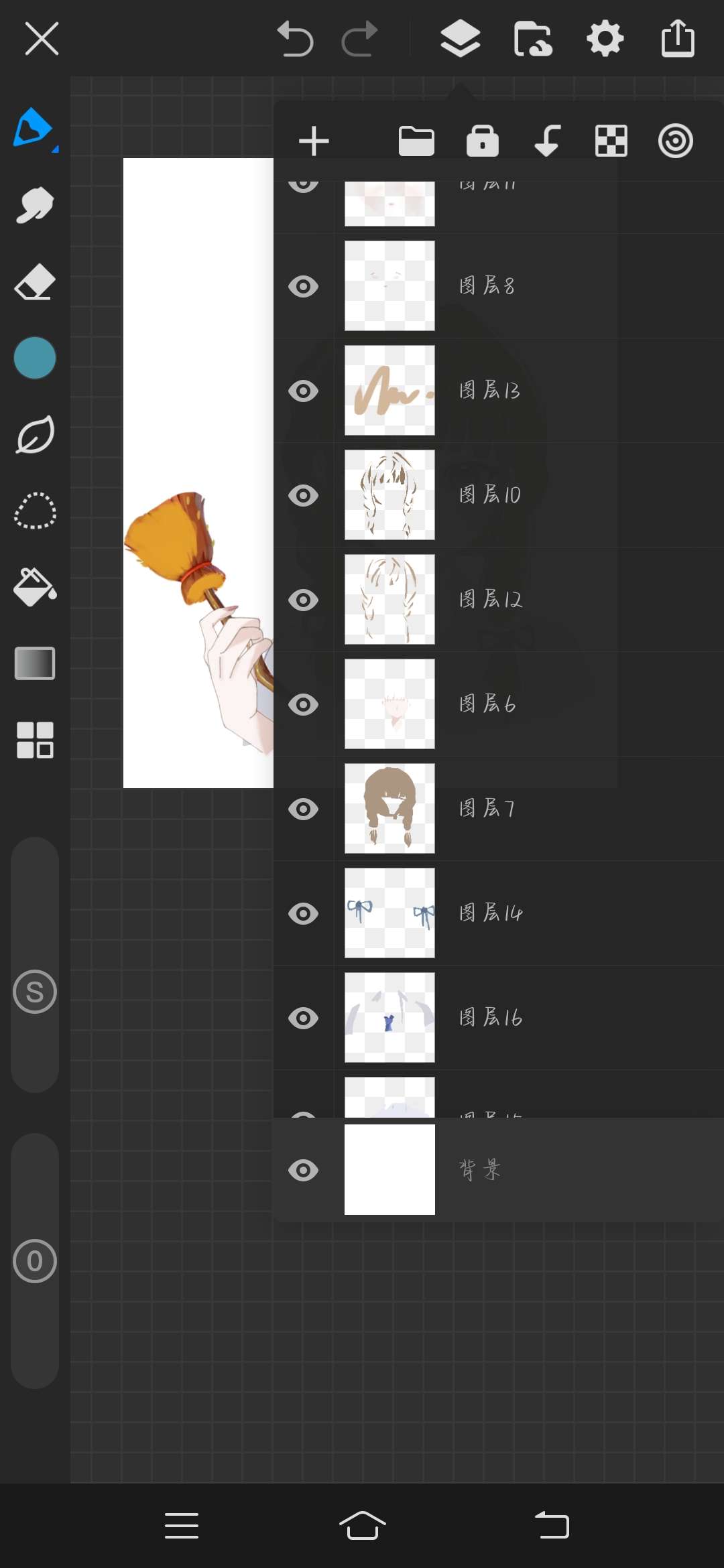Select the pen brush tool
Image resolution: width=724 pixels, height=1568 pixels.
click(34, 127)
